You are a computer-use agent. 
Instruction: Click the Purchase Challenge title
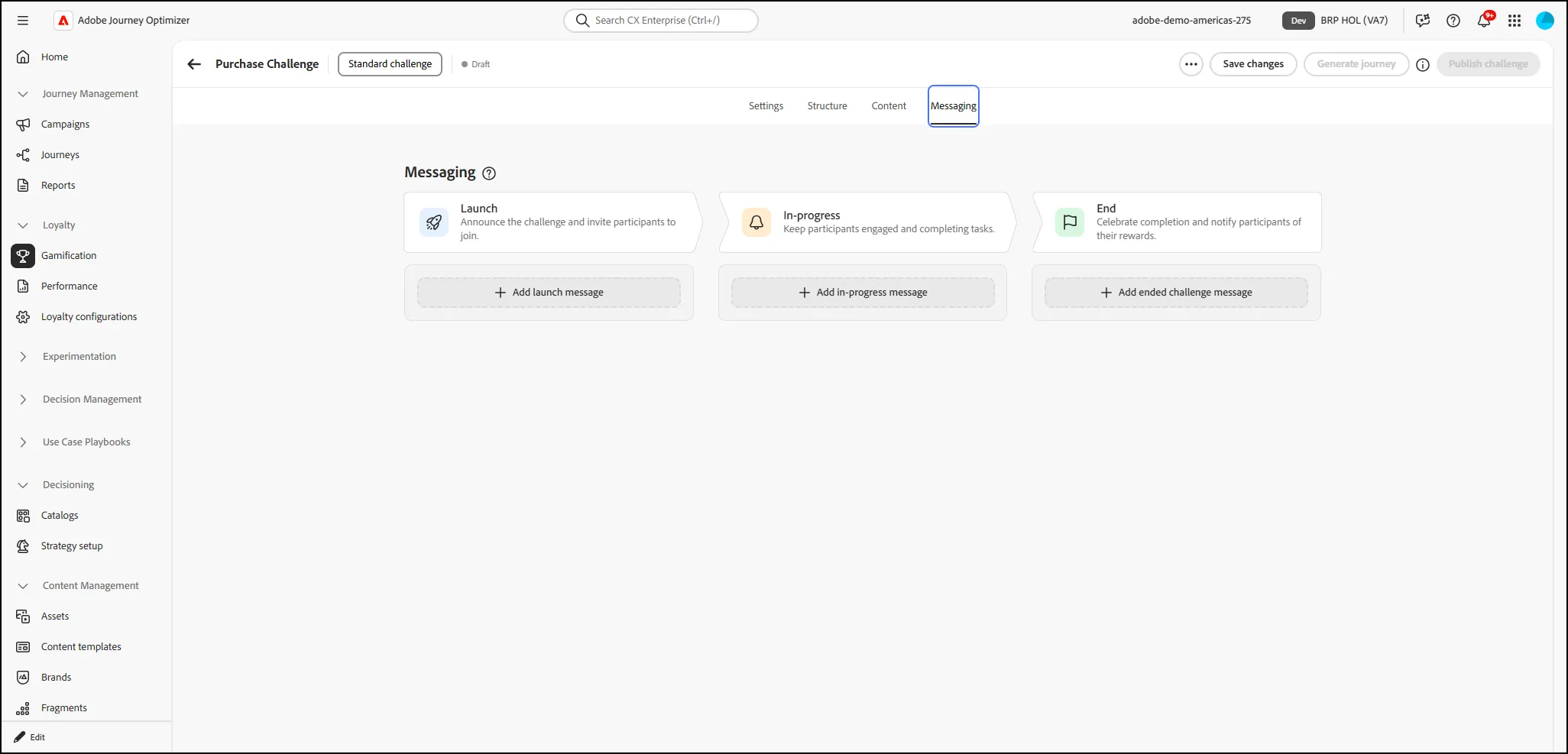pos(267,64)
